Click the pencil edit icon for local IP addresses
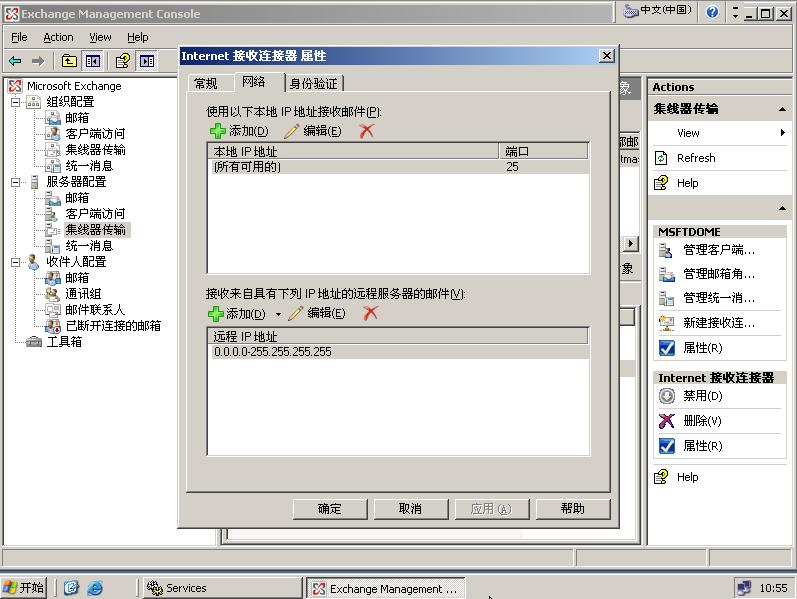 point(292,131)
